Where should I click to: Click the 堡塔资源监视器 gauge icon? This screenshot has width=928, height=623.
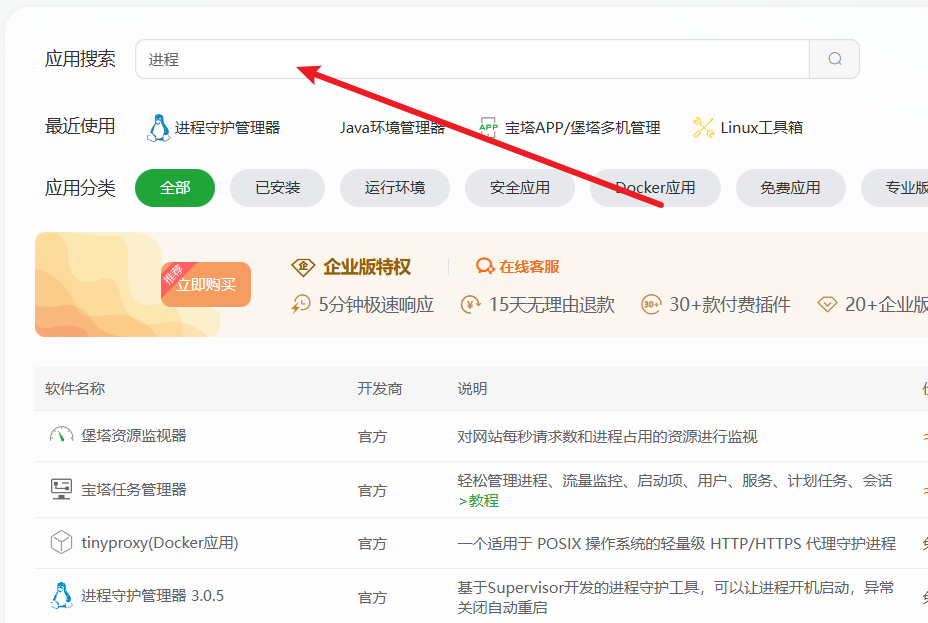pyautogui.click(x=61, y=436)
